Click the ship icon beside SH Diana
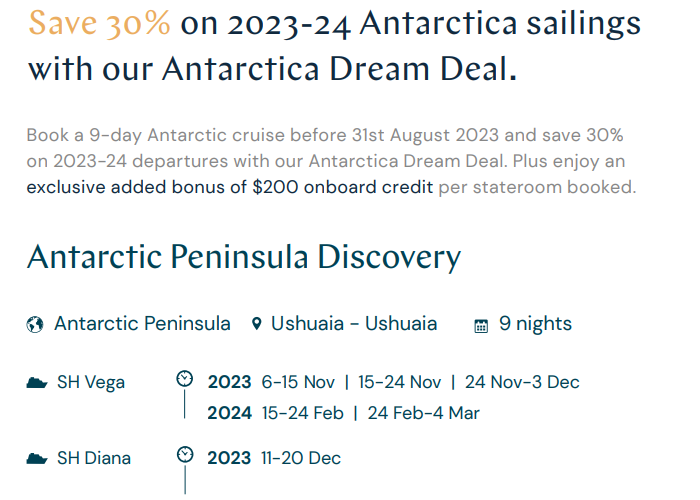700x500 pixels. (37, 458)
